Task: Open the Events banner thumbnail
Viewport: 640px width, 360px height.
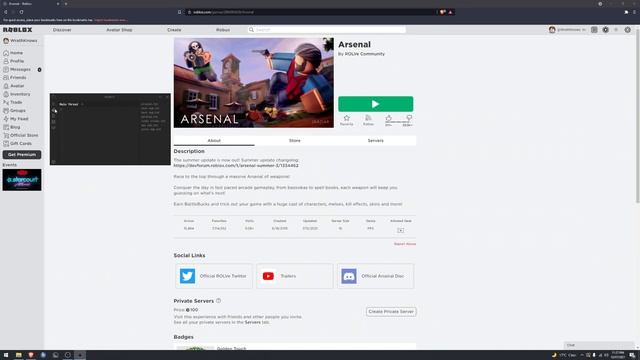Action: [22, 180]
